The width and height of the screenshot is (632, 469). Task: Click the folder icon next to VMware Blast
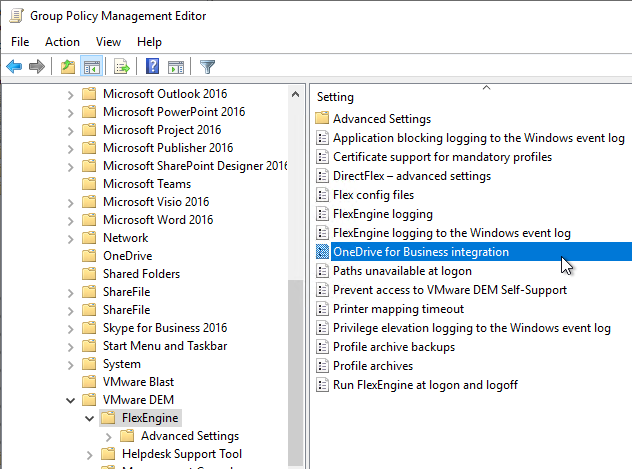(x=89, y=382)
